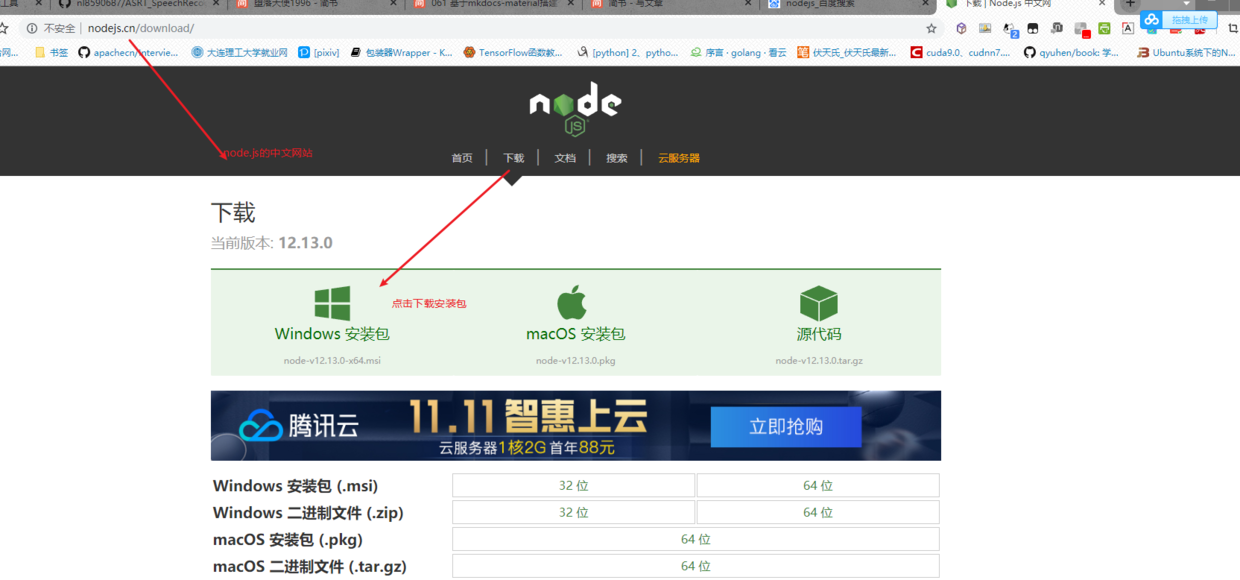Download Windows 安装包 (.msi) 64 位
The image size is (1240, 580).
tap(818, 486)
